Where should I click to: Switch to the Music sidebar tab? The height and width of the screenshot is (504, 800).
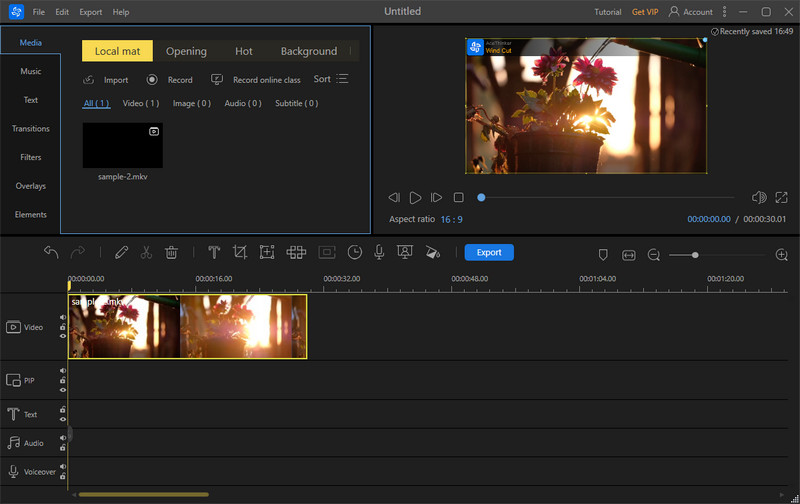point(31,71)
